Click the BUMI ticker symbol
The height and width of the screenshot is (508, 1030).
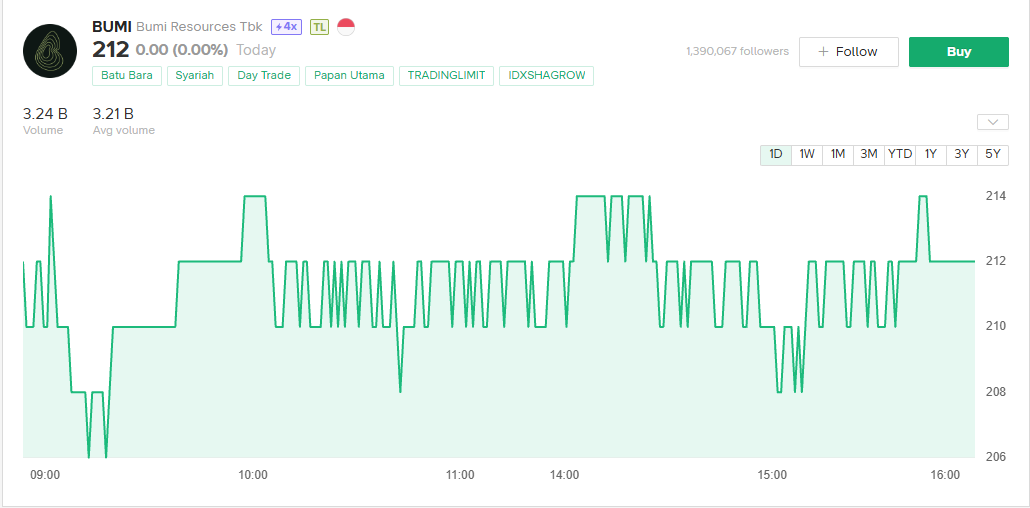[x=112, y=27]
